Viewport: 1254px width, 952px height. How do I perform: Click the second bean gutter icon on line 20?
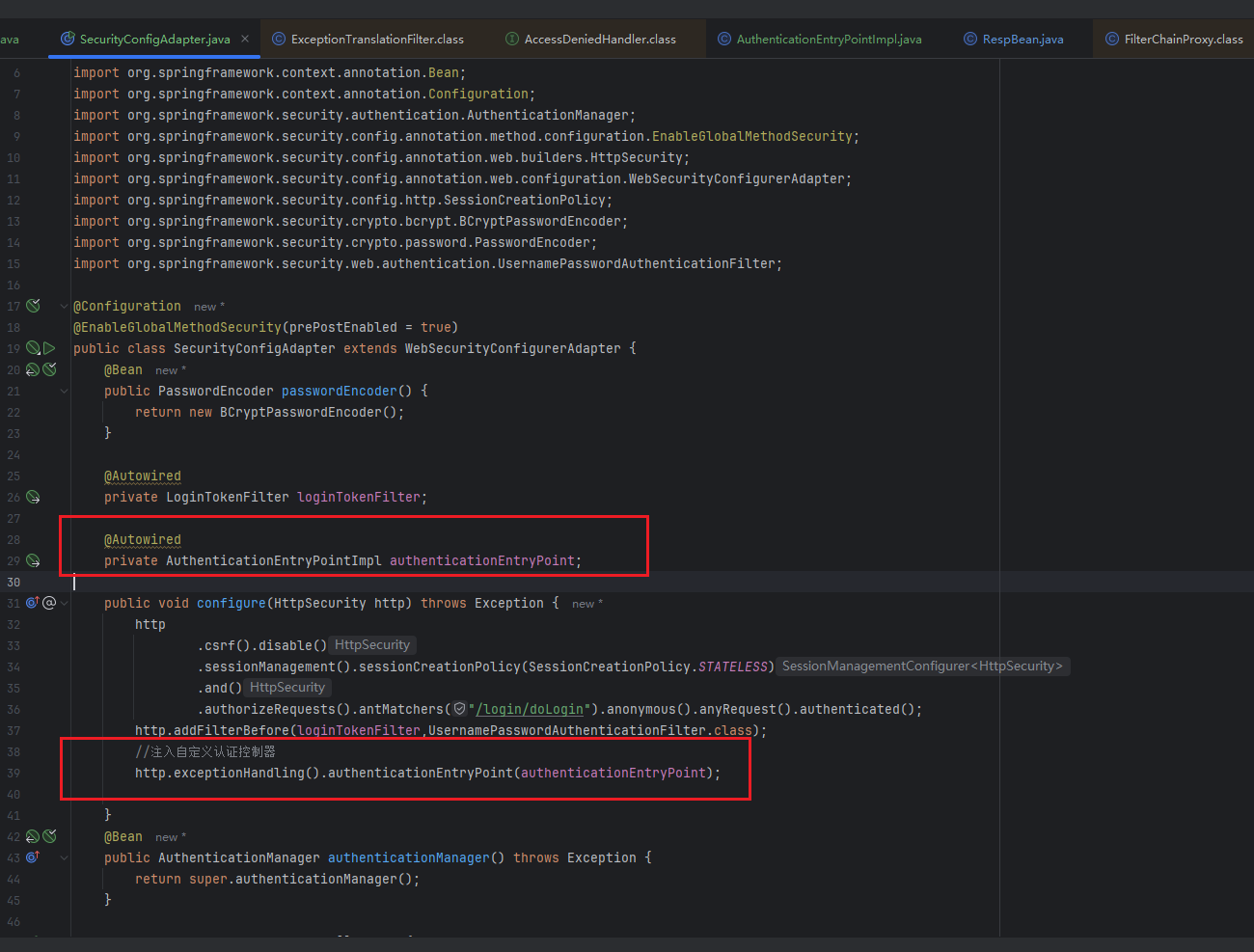click(49, 369)
